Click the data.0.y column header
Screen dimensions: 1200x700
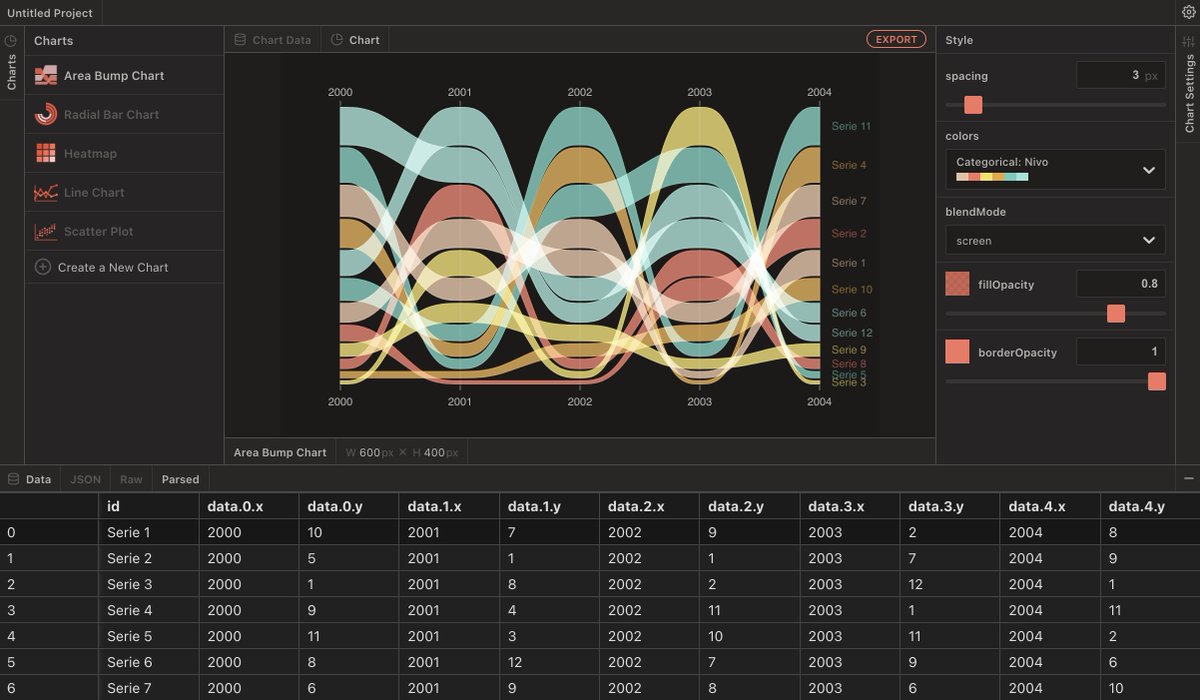pyautogui.click(x=348, y=506)
